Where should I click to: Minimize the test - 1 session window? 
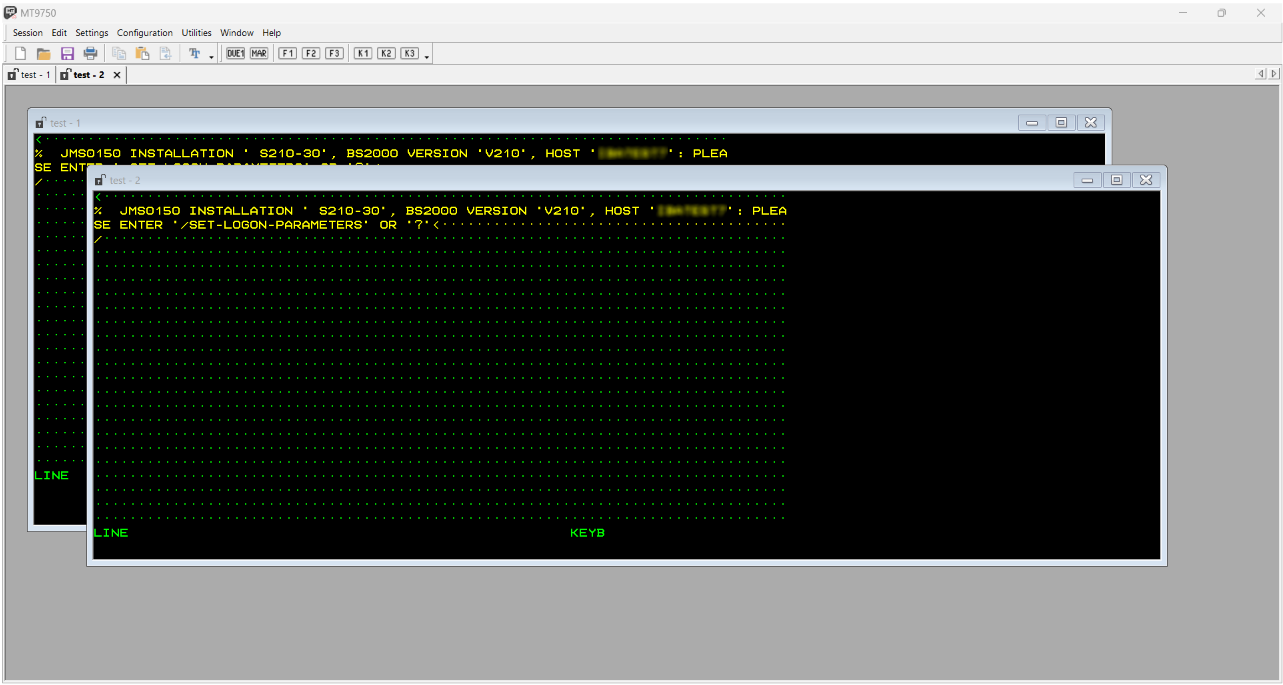click(1032, 122)
